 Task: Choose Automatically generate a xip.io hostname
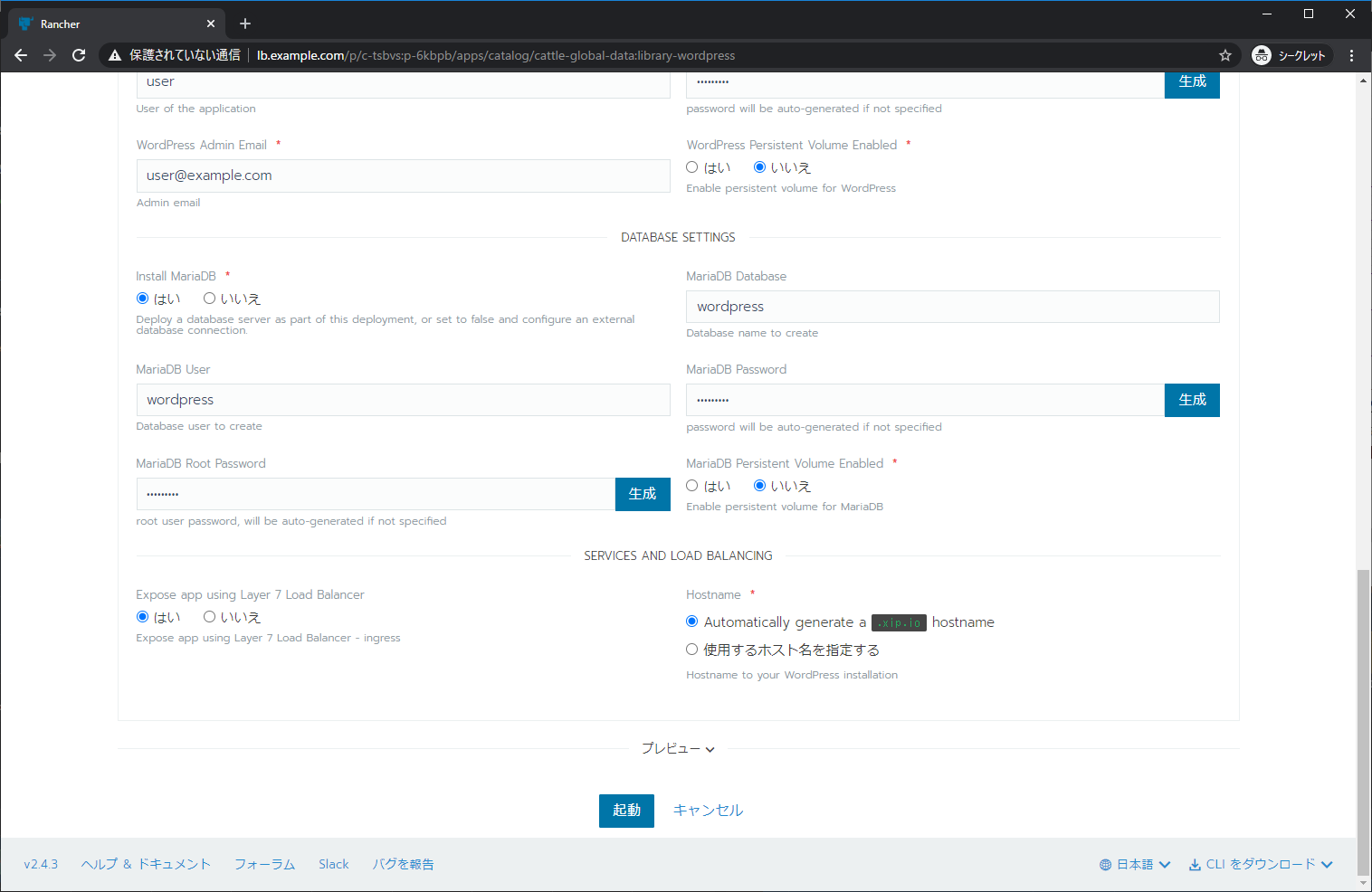[x=692, y=622]
